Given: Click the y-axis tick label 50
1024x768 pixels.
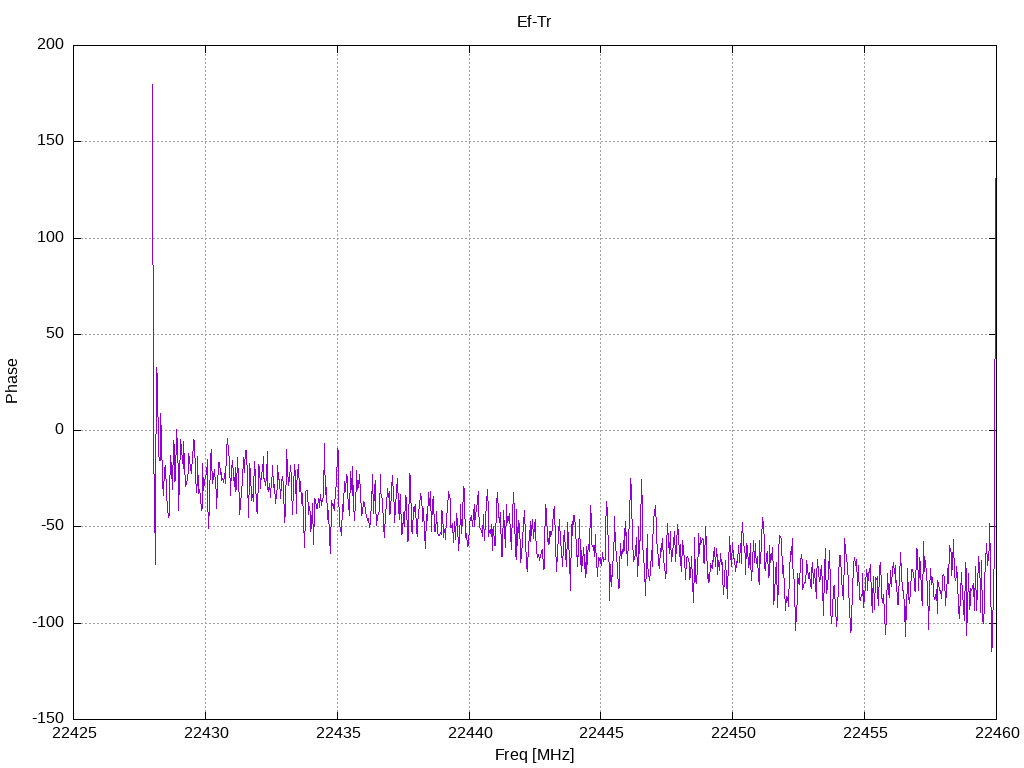Looking at the screenshot, I should (55, 334).
